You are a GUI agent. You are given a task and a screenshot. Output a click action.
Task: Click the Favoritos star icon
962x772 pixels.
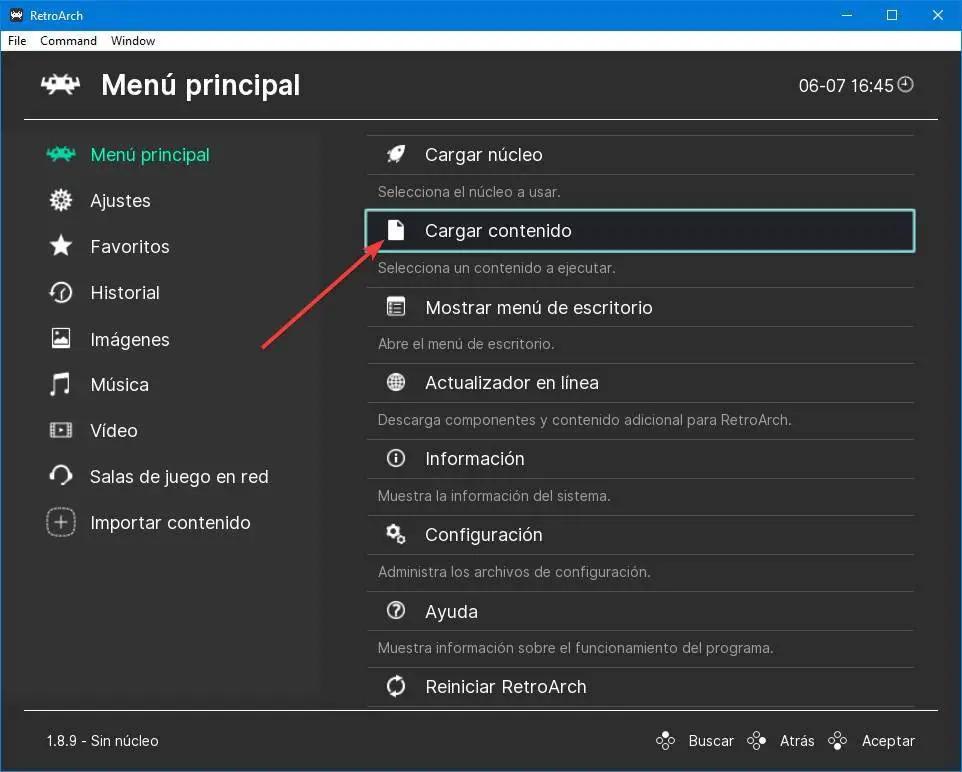tap(61, 246)
